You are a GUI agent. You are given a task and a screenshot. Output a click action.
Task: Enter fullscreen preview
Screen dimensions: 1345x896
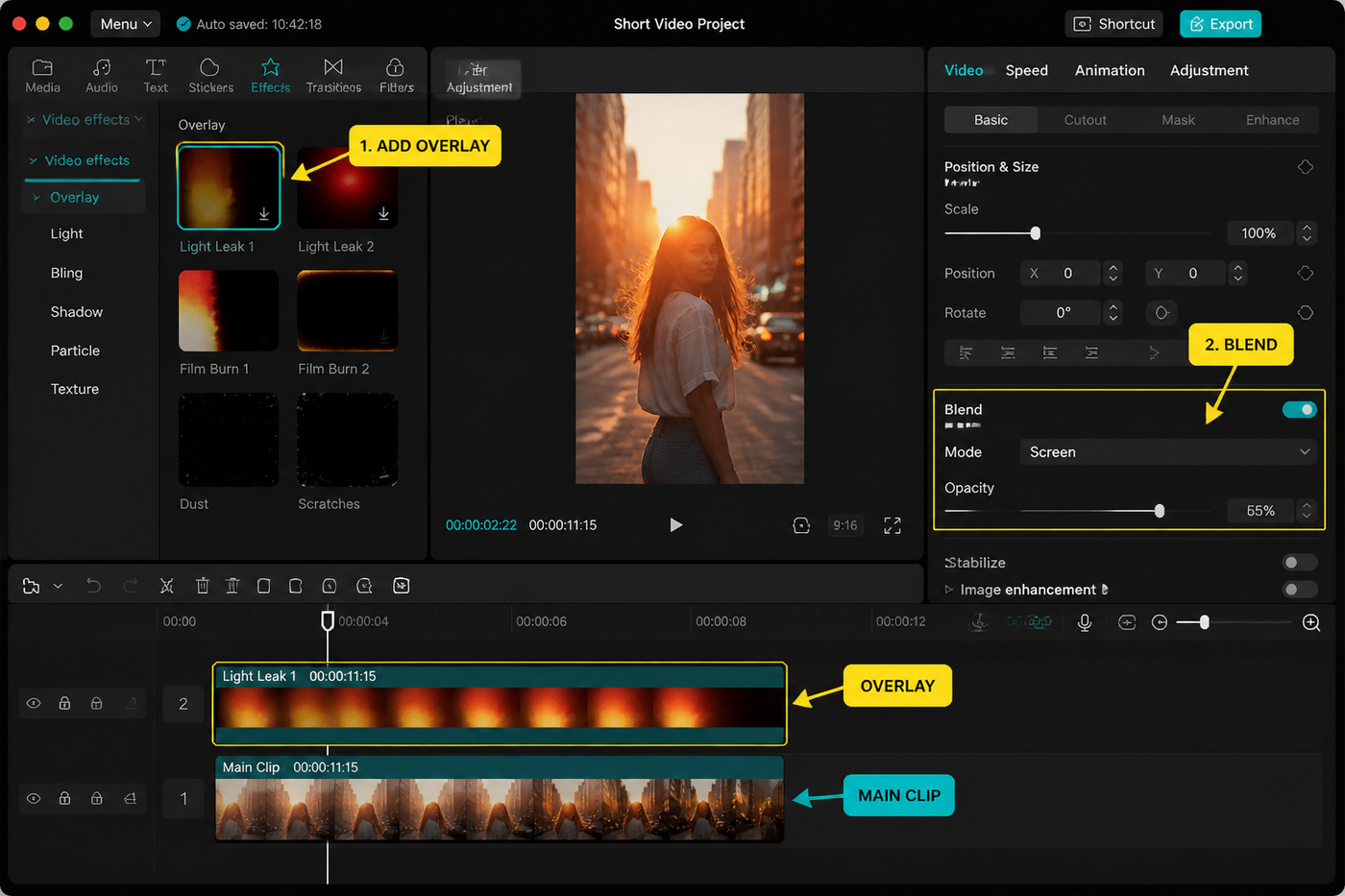pos(893,525)
